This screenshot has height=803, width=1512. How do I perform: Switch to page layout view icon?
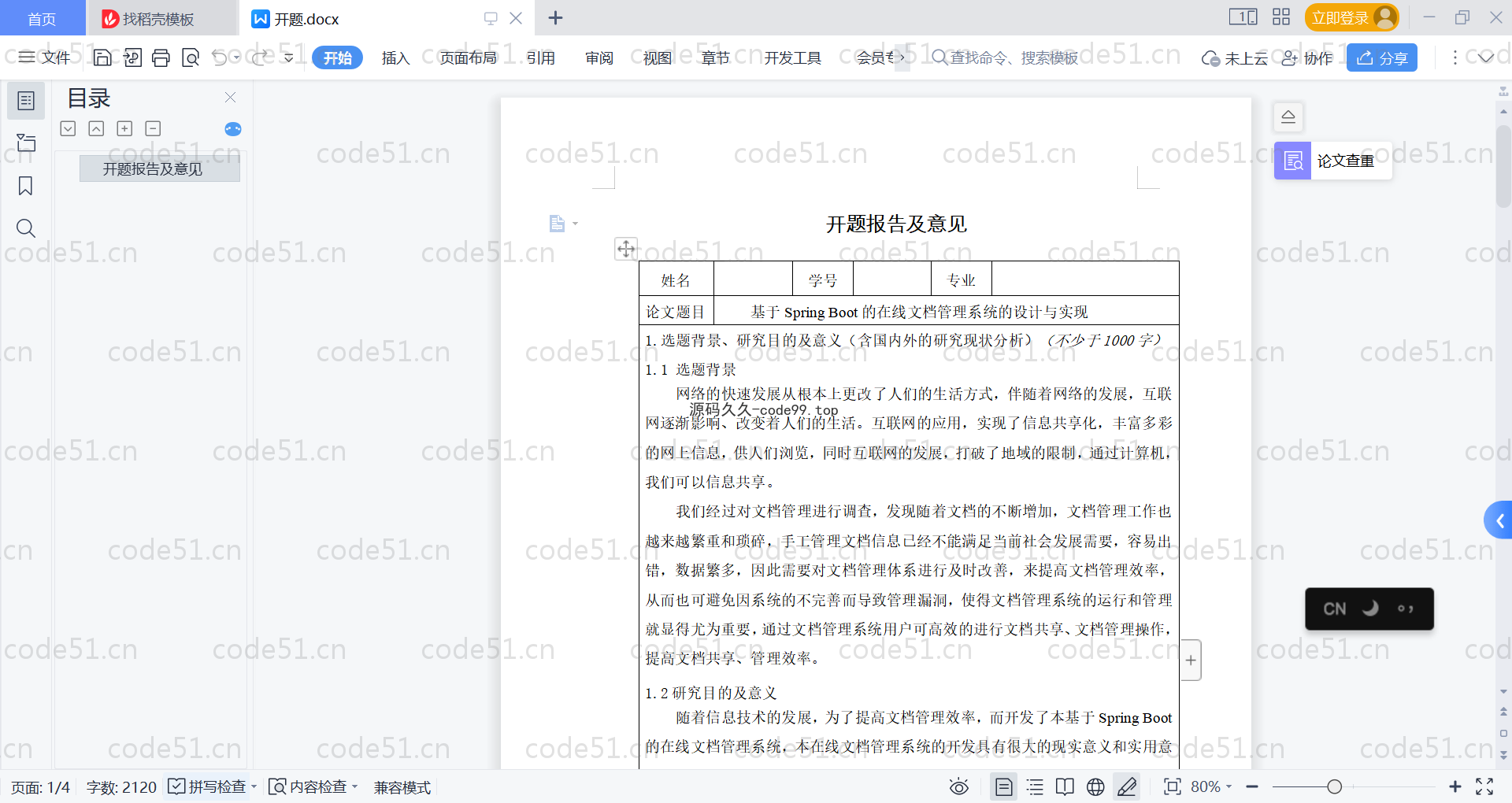coord(1004,786)
